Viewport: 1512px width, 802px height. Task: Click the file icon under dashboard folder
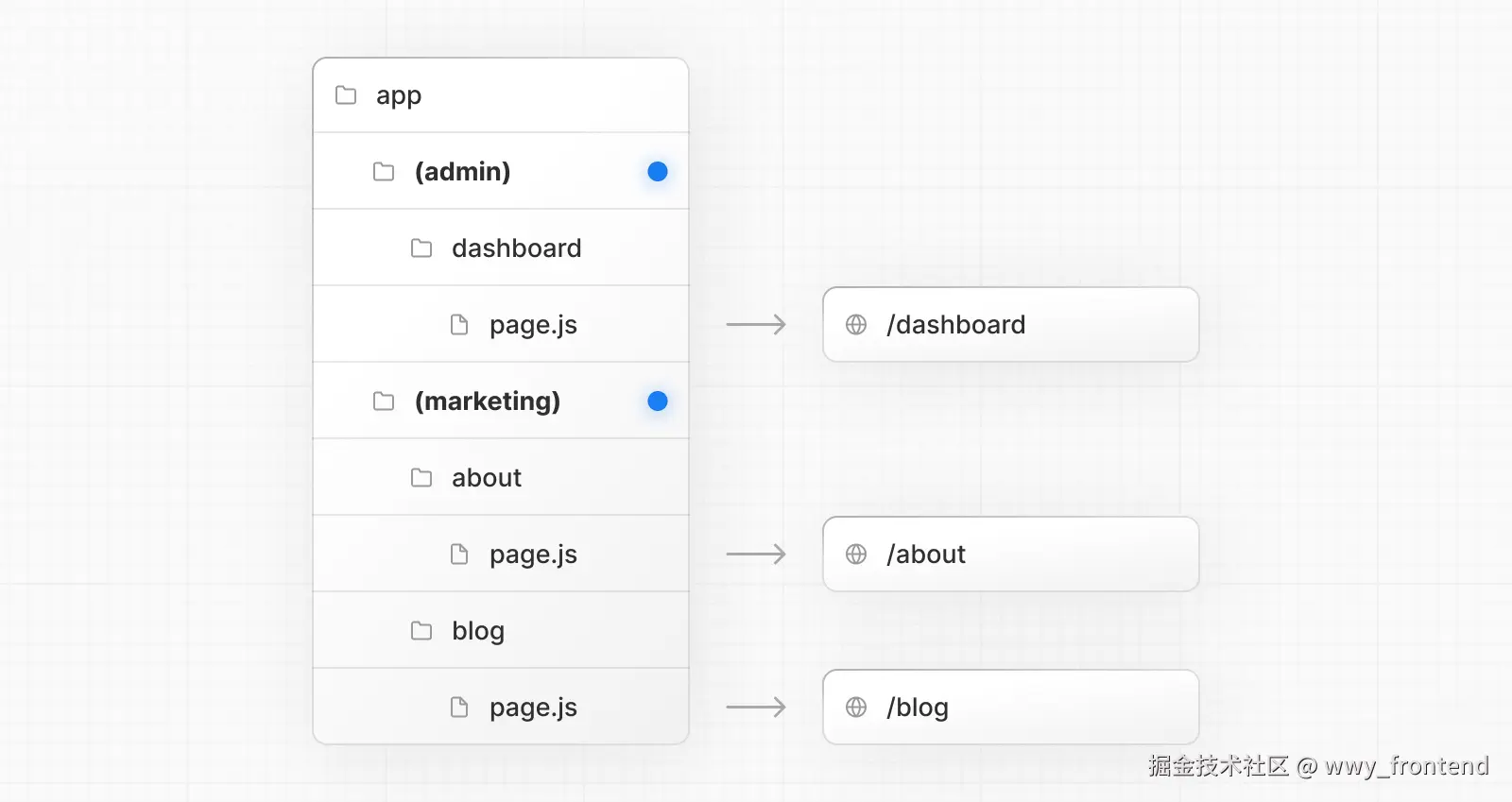click(459, 325)
